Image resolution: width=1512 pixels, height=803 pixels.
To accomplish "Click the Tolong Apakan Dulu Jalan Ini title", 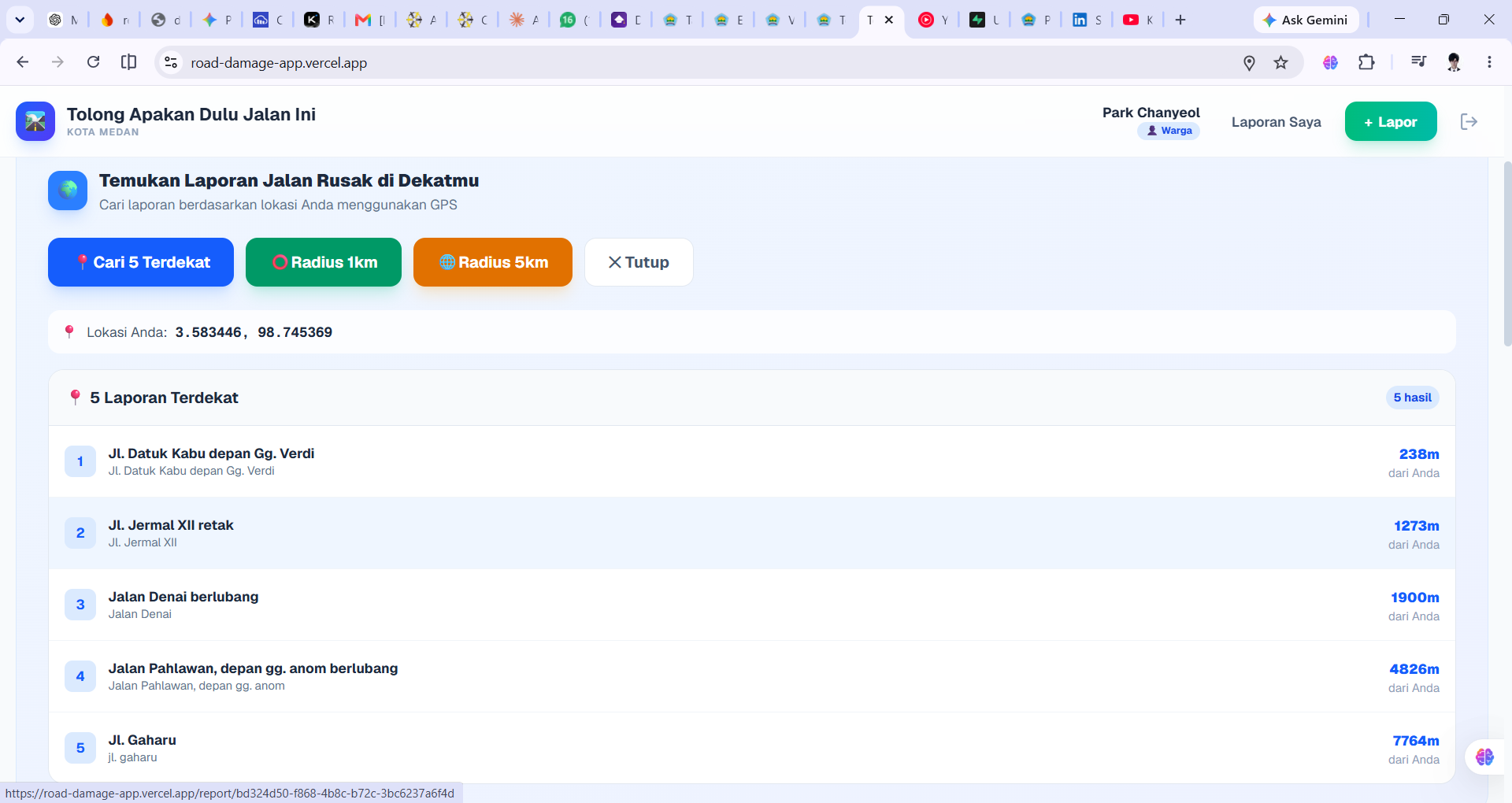I will (x=191, y=114).
